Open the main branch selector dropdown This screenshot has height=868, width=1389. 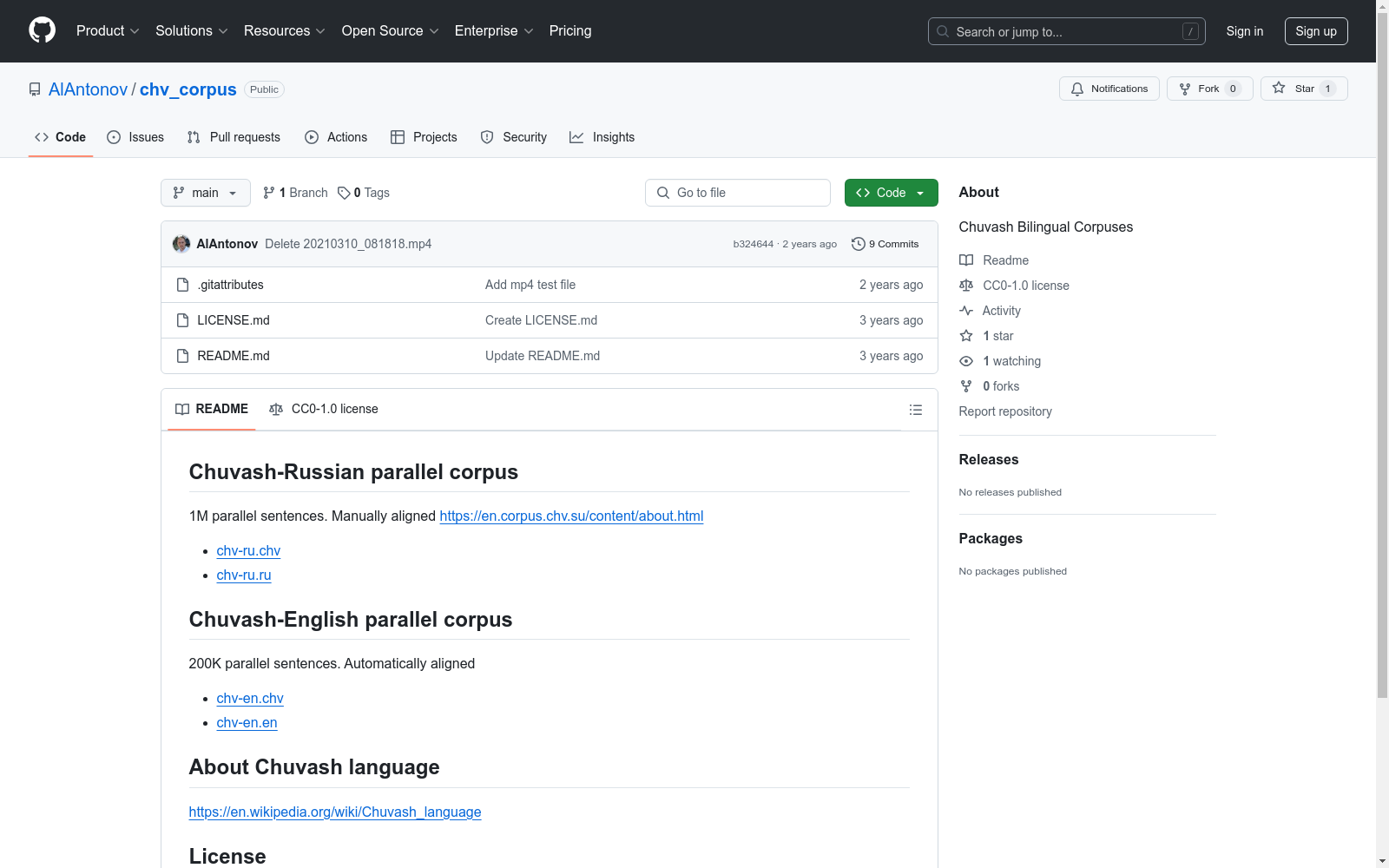206,193
